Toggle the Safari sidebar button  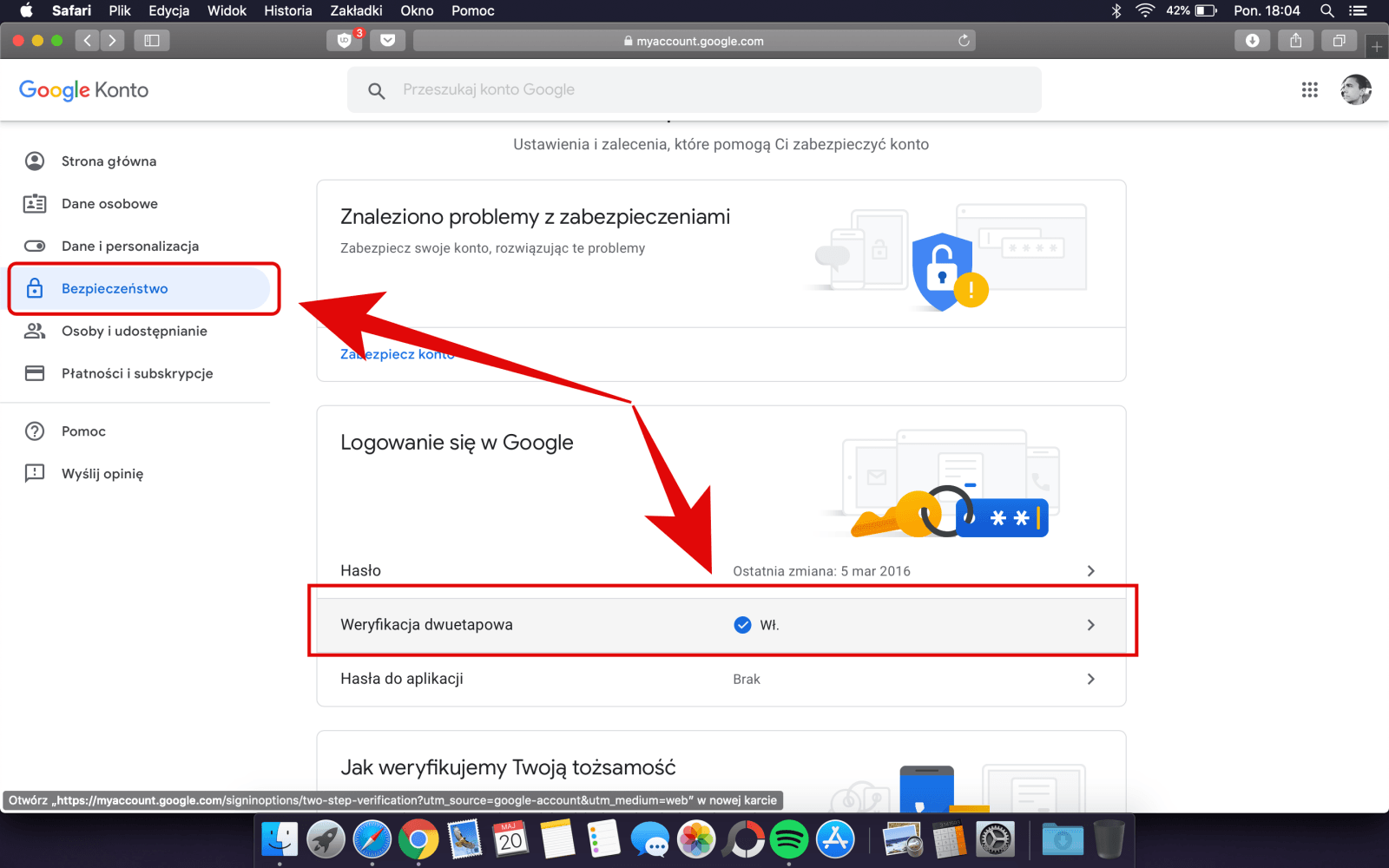[x=152, y=40]
